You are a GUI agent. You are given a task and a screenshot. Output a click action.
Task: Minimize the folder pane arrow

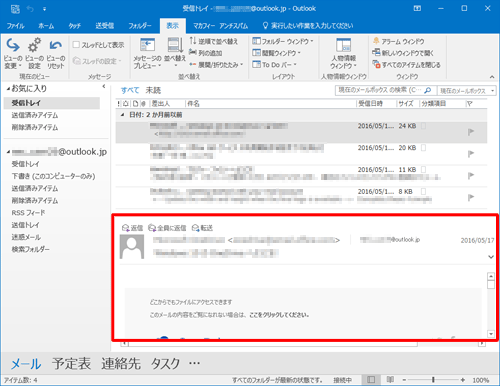104,86
